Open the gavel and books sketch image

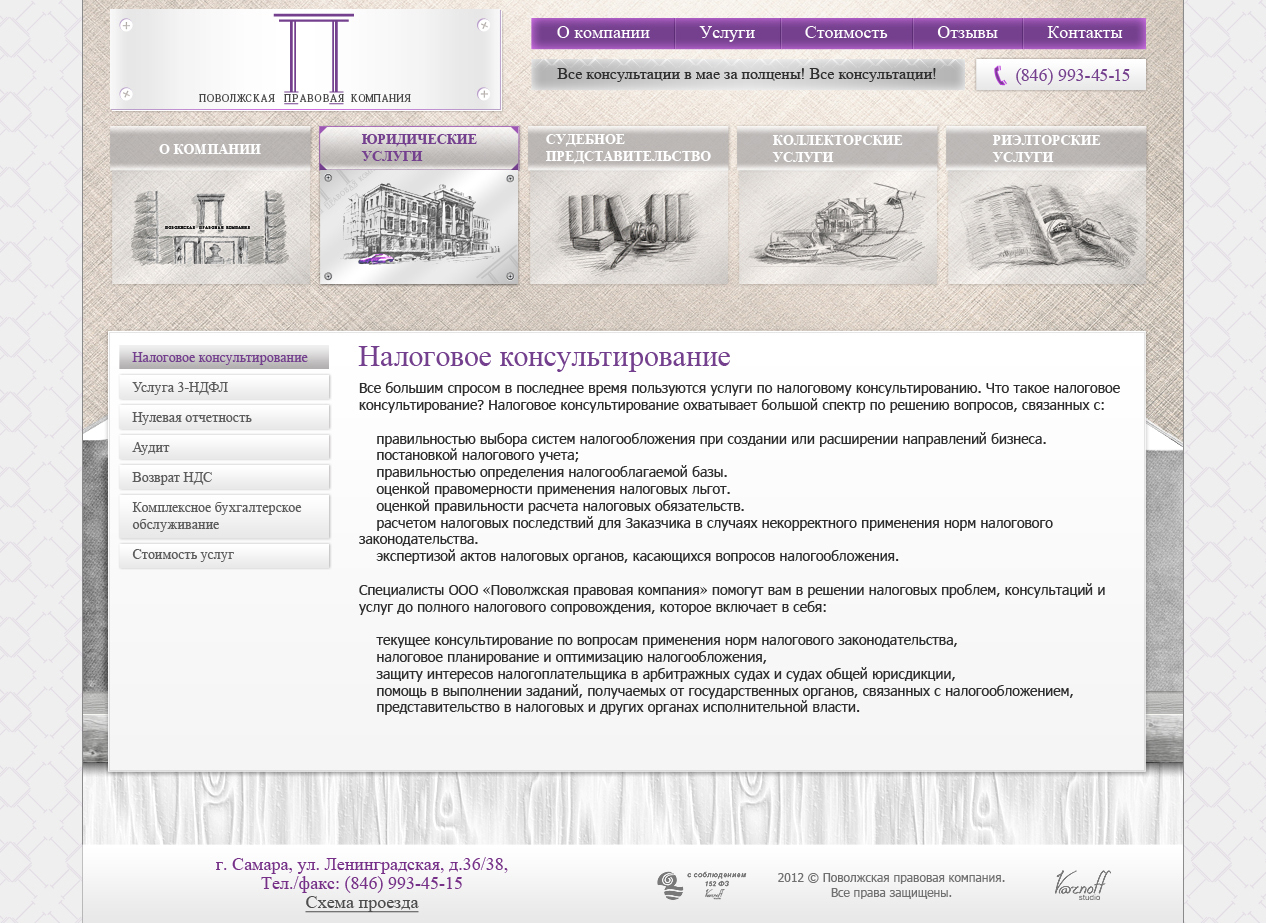[628, 227]
